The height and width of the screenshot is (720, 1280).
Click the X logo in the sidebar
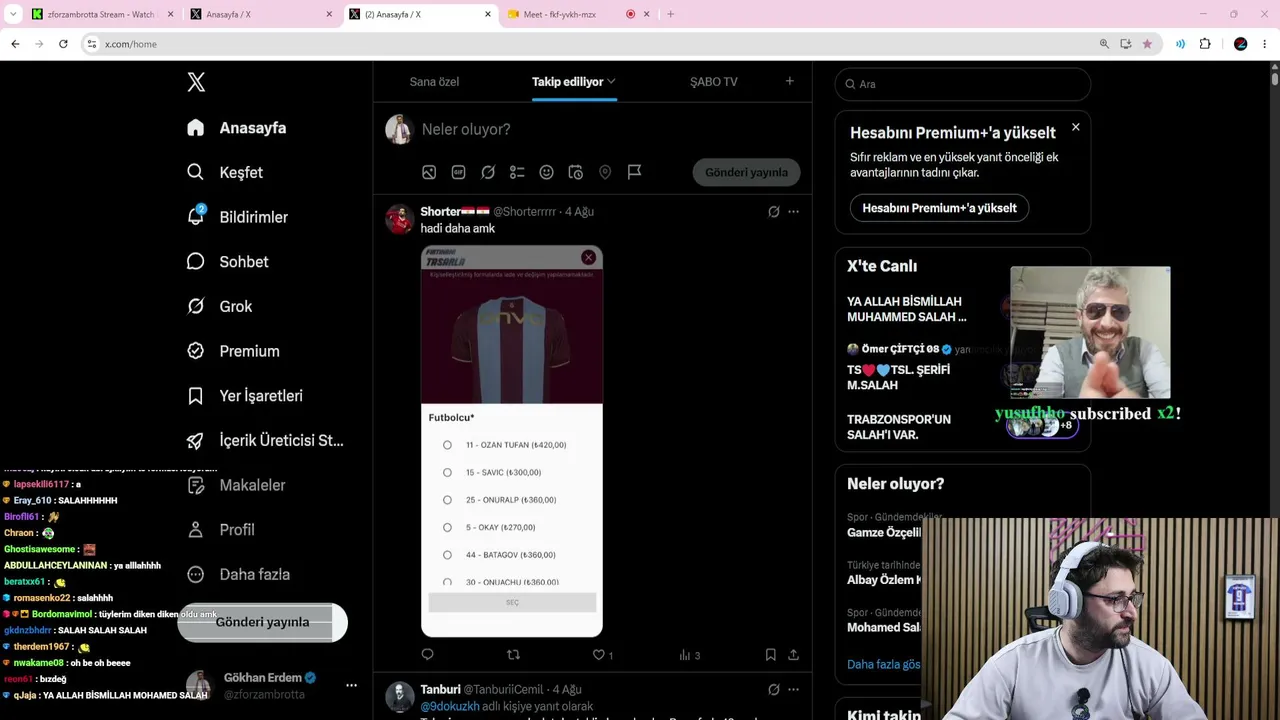click(x=196, y=82)
